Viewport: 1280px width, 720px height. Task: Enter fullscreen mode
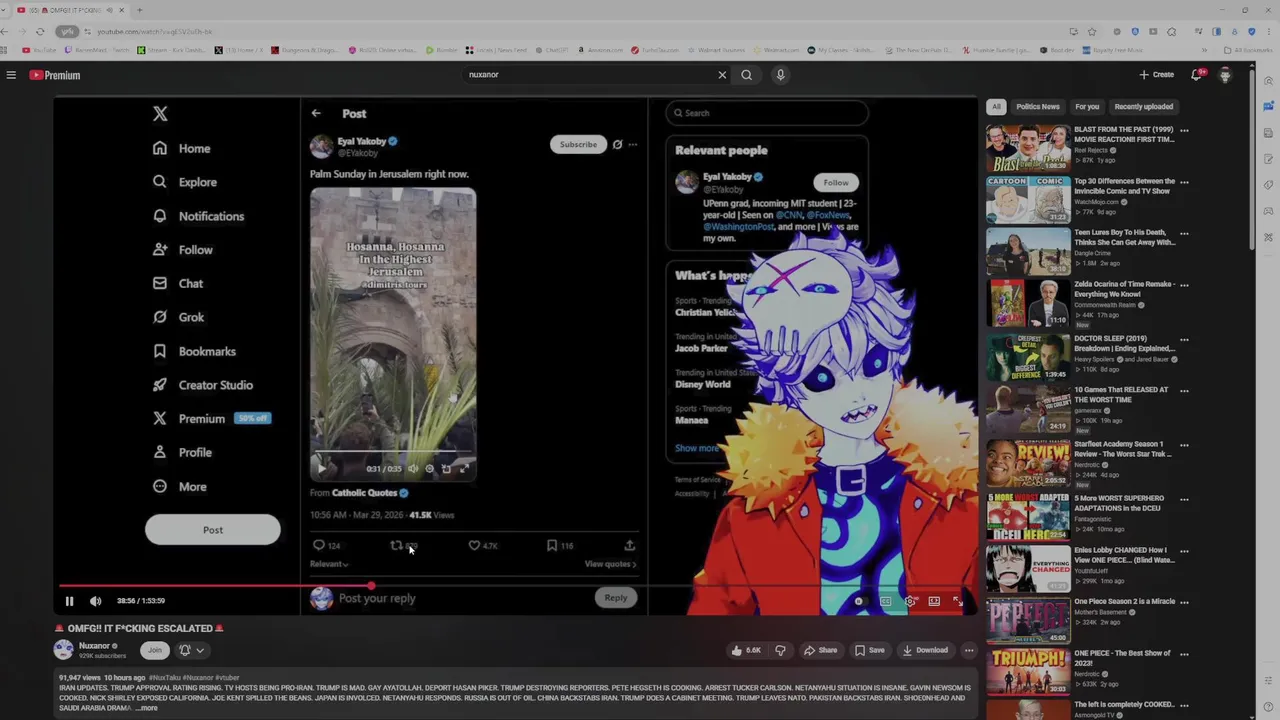point(958,601)
